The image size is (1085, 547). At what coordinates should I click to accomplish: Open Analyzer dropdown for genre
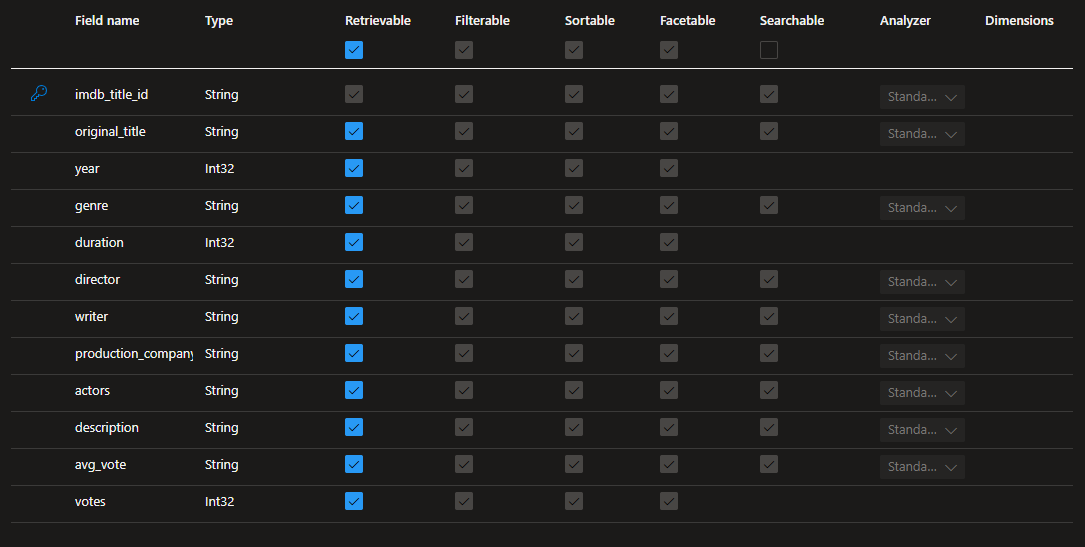click(x=922, y=207)
